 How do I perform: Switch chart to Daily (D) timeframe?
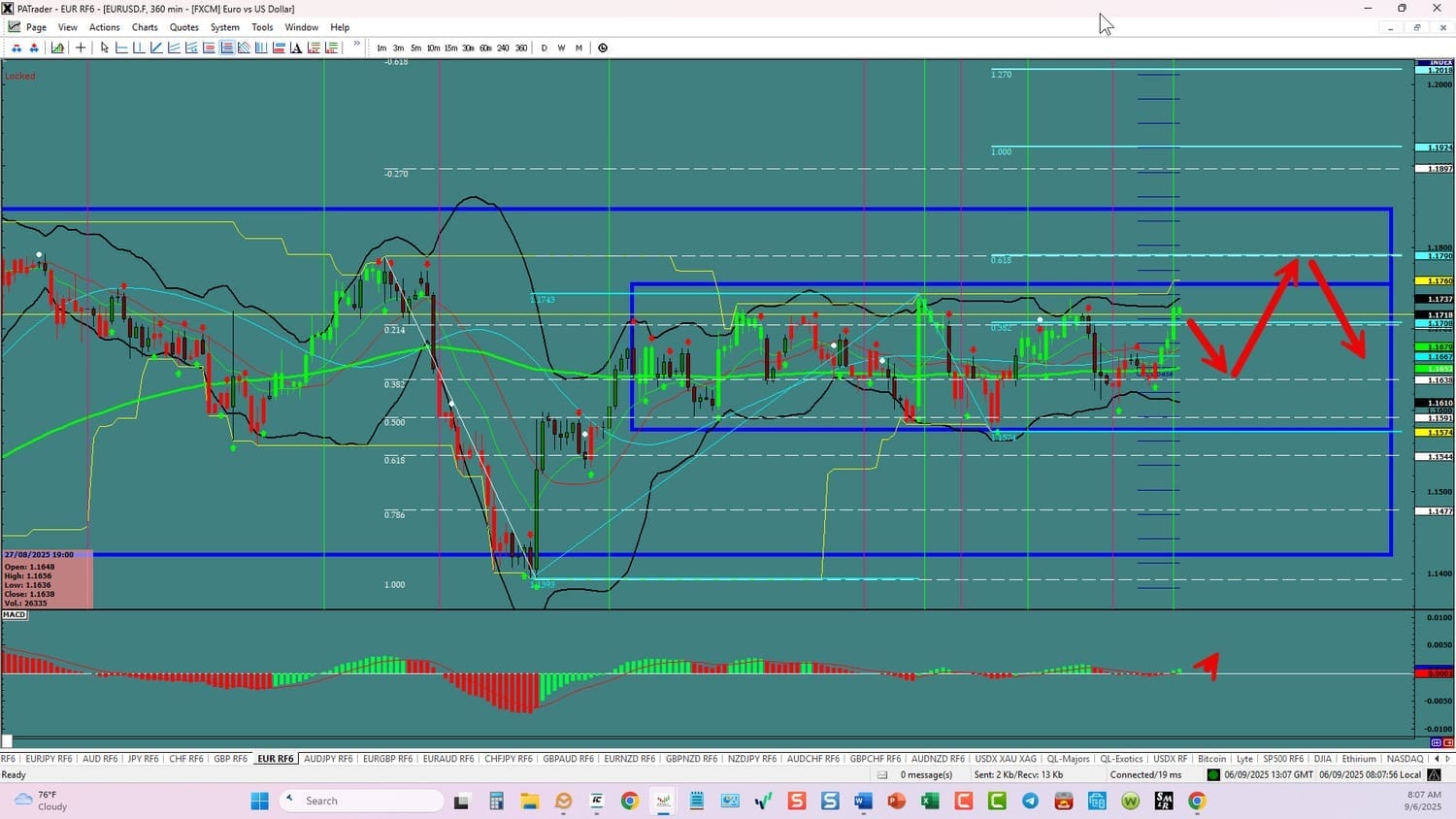[x=544, y=48]
